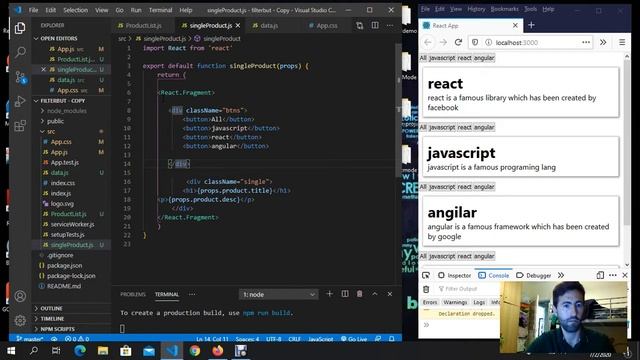This screenshot has width=640, height=360.
Task: Toggle the Errors console filter
Action: (430, 302)
